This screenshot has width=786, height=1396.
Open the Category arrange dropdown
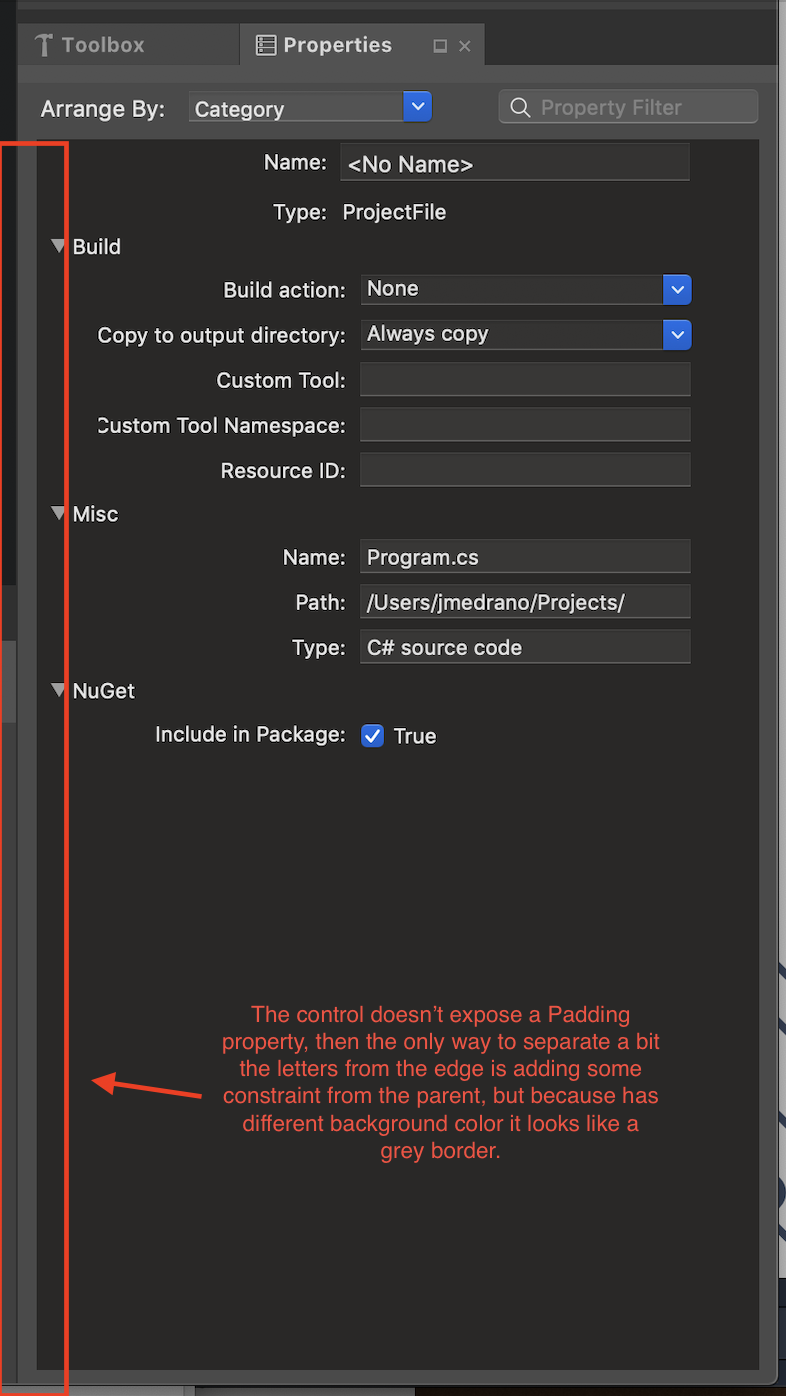pos(300,107)
